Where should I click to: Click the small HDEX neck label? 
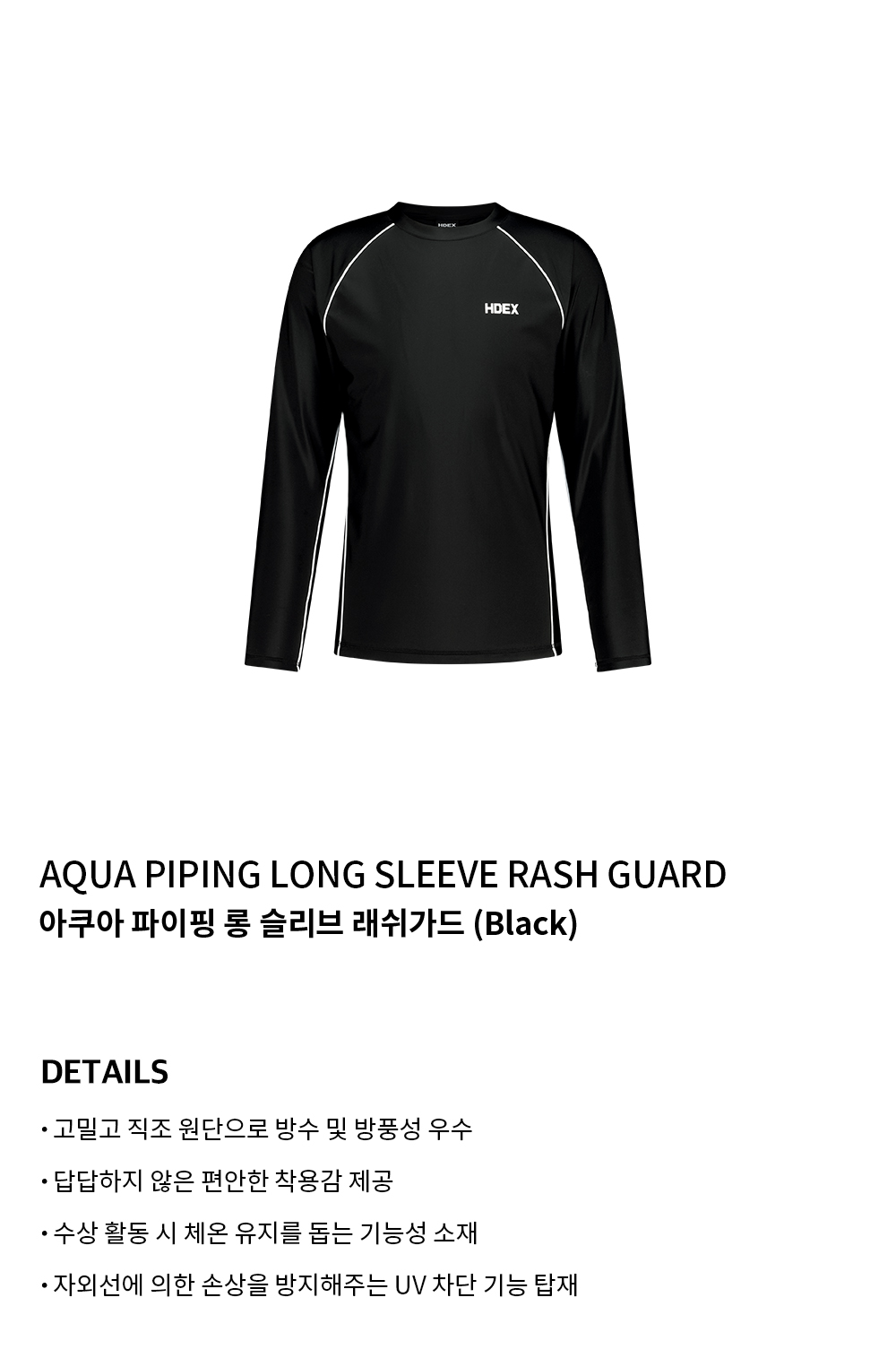coord(447,226)
